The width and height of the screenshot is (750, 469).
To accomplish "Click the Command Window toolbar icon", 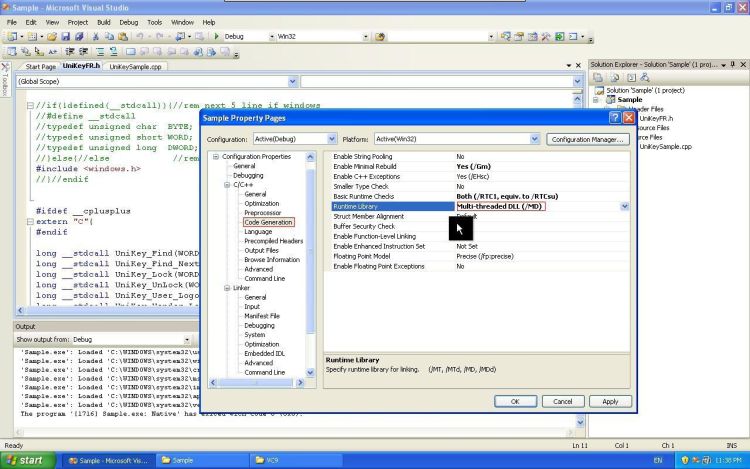I will click(x=573, y=36).
